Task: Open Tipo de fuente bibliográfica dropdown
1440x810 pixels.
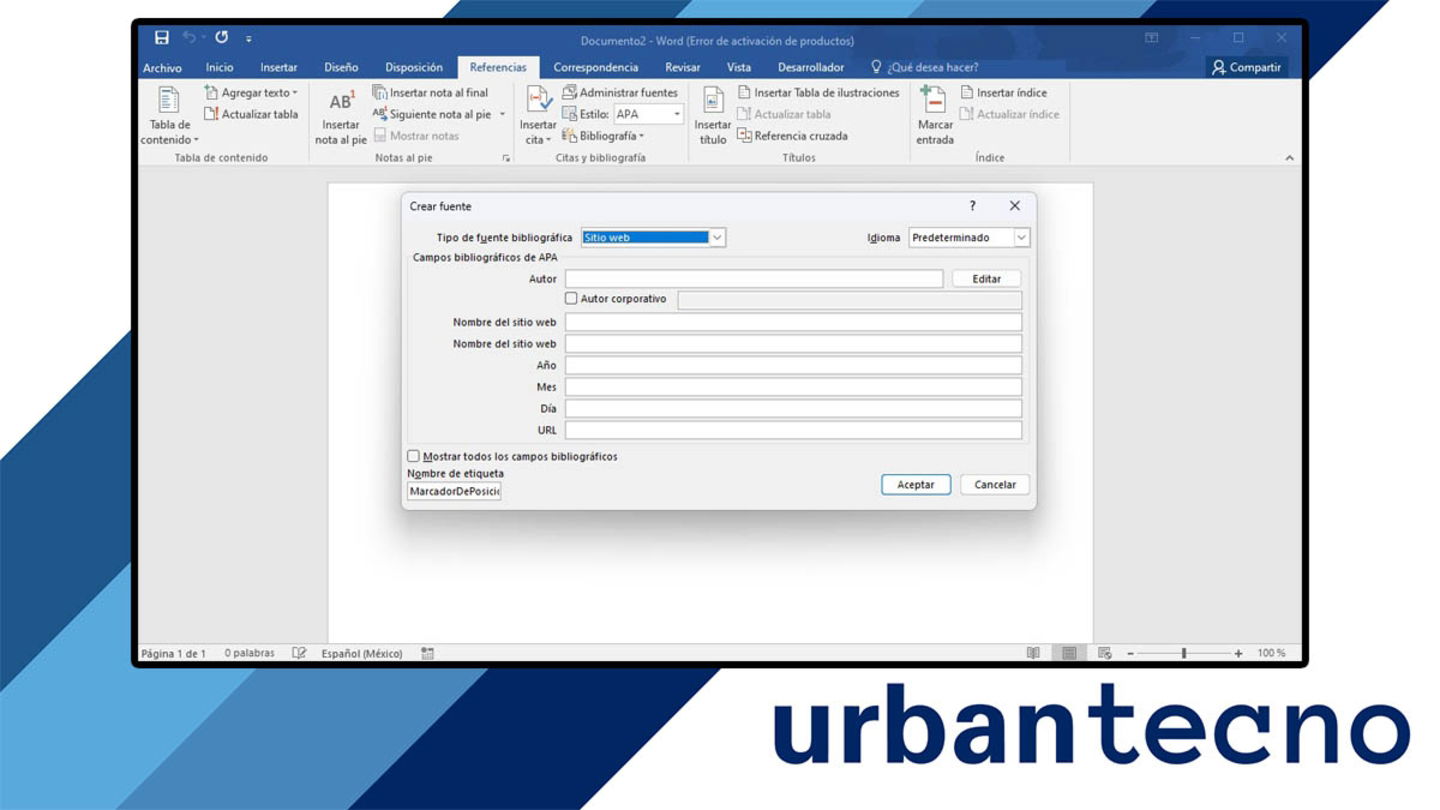Action: (x=717, y=238)
